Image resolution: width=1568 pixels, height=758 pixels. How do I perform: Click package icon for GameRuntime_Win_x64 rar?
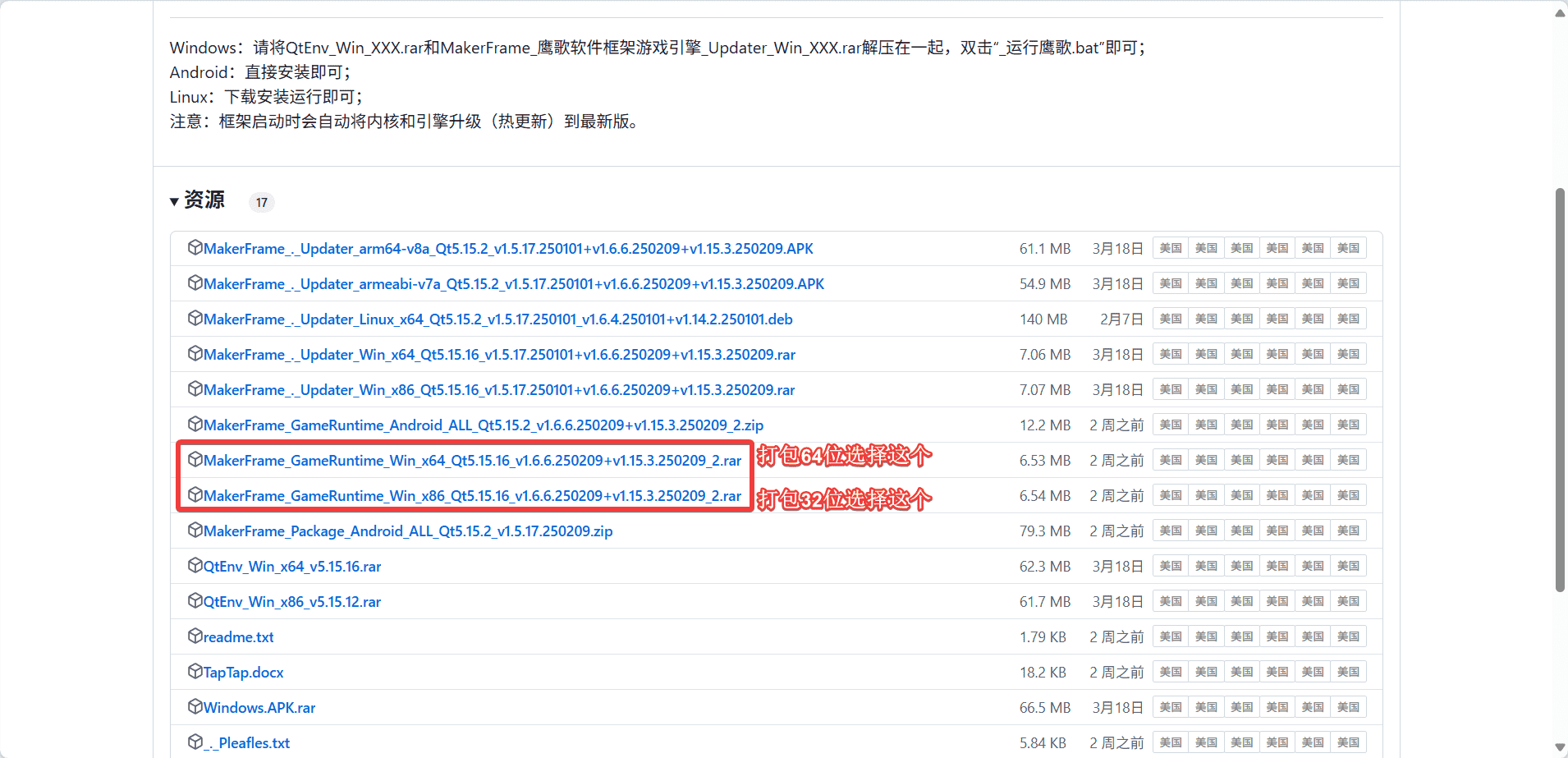click(195, 459)
